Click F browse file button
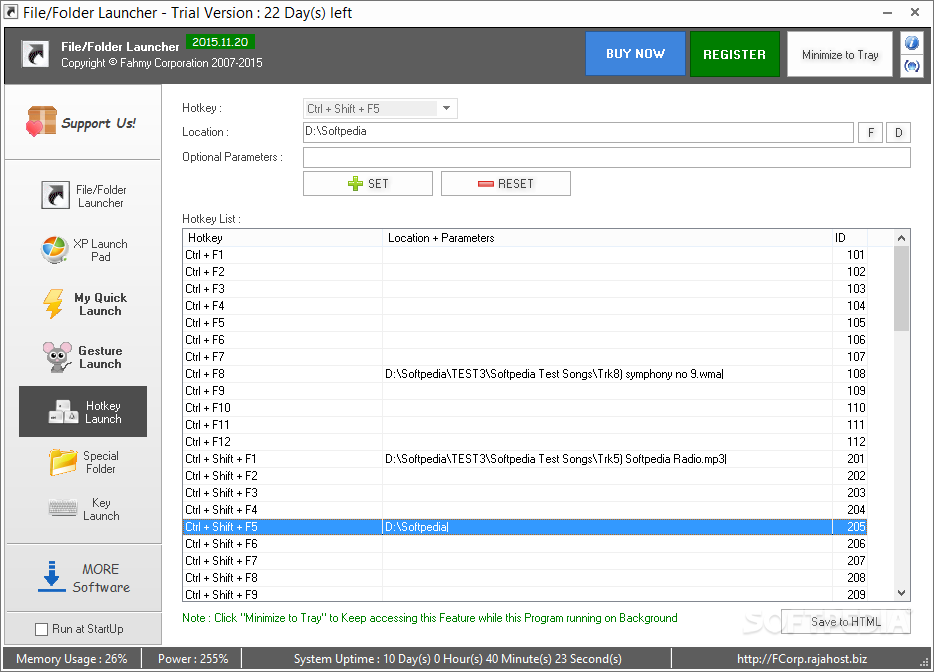This screenshot has width=934, height=672. [x=870, y=132]
